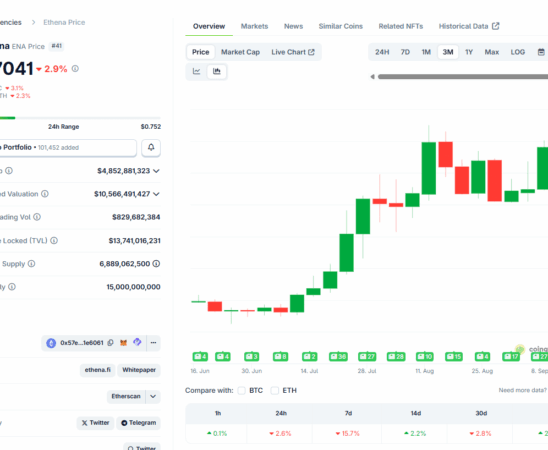Click the add to Portfolio field
Screen dimensions: 548x450
coord(68,147)
